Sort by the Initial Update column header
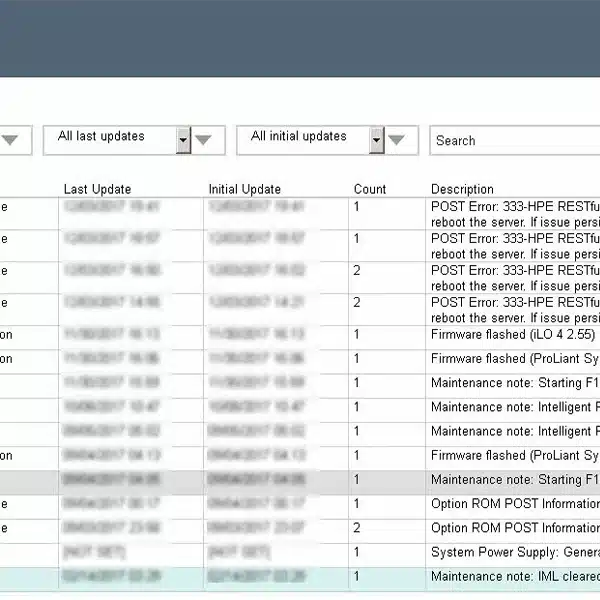This screenshot has height=600, width=600. click(x=244, y=189)
